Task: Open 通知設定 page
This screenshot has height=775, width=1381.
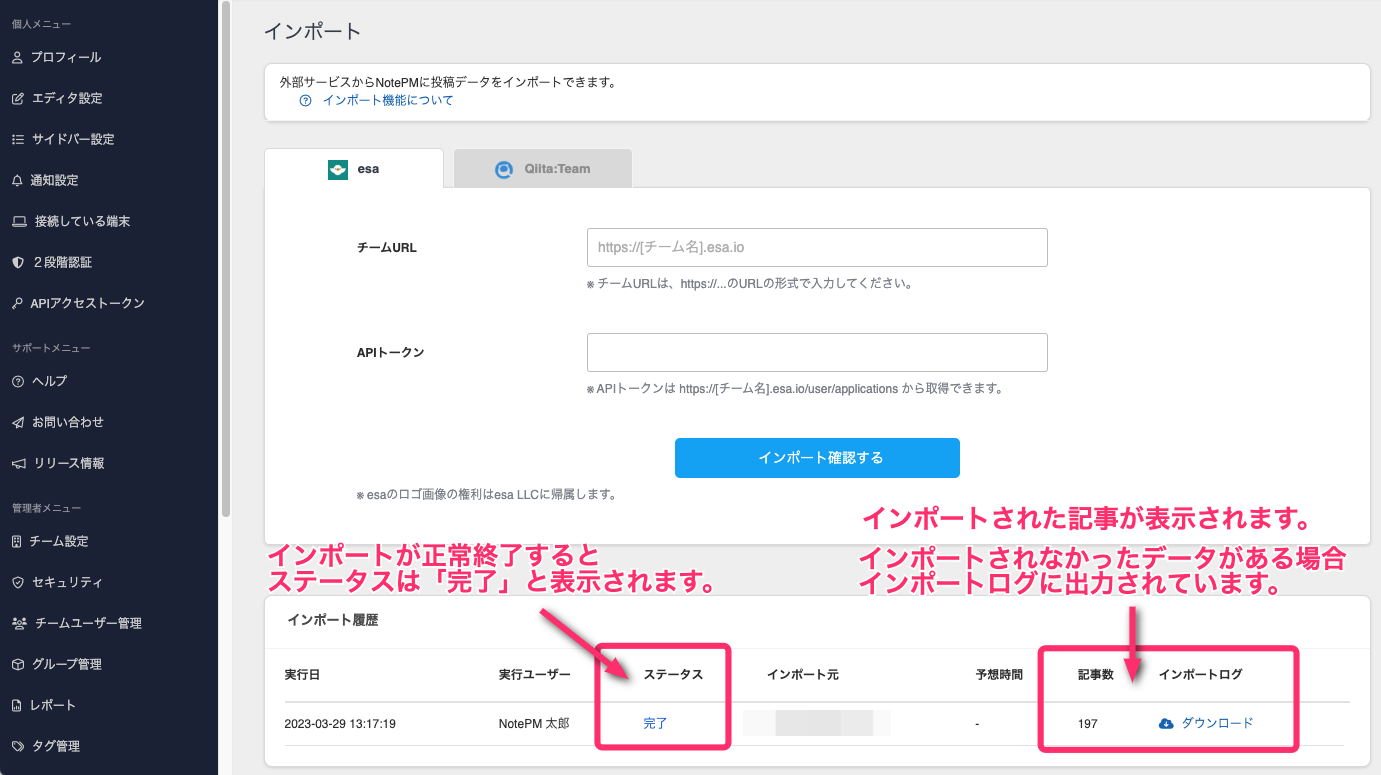Action: point(54,181)
